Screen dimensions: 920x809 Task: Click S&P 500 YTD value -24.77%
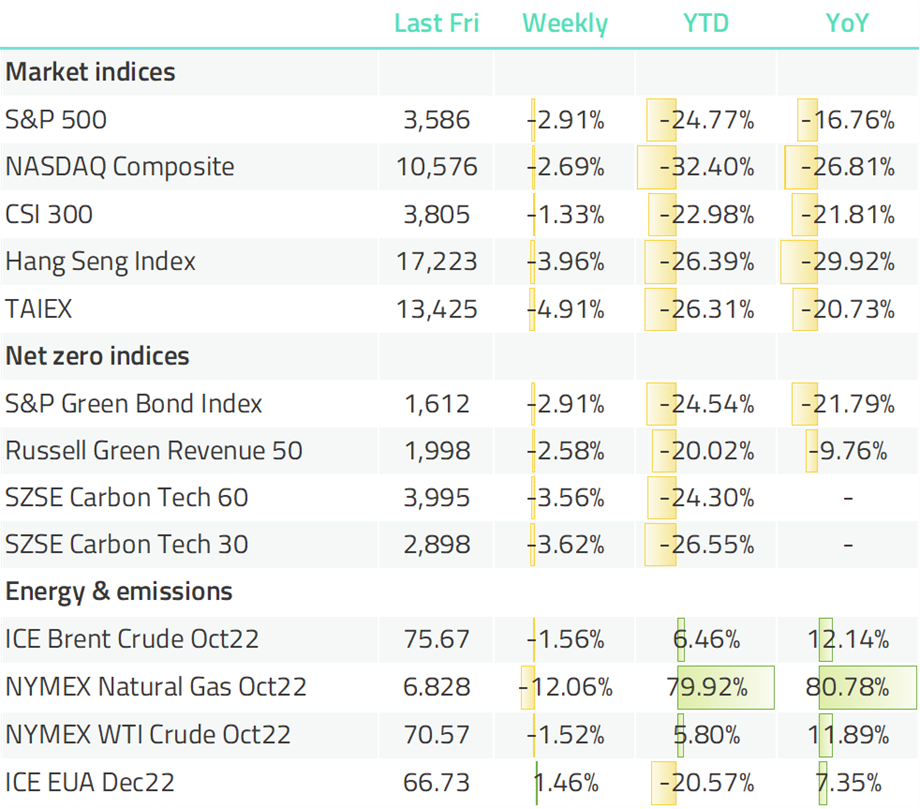(706, 120)
